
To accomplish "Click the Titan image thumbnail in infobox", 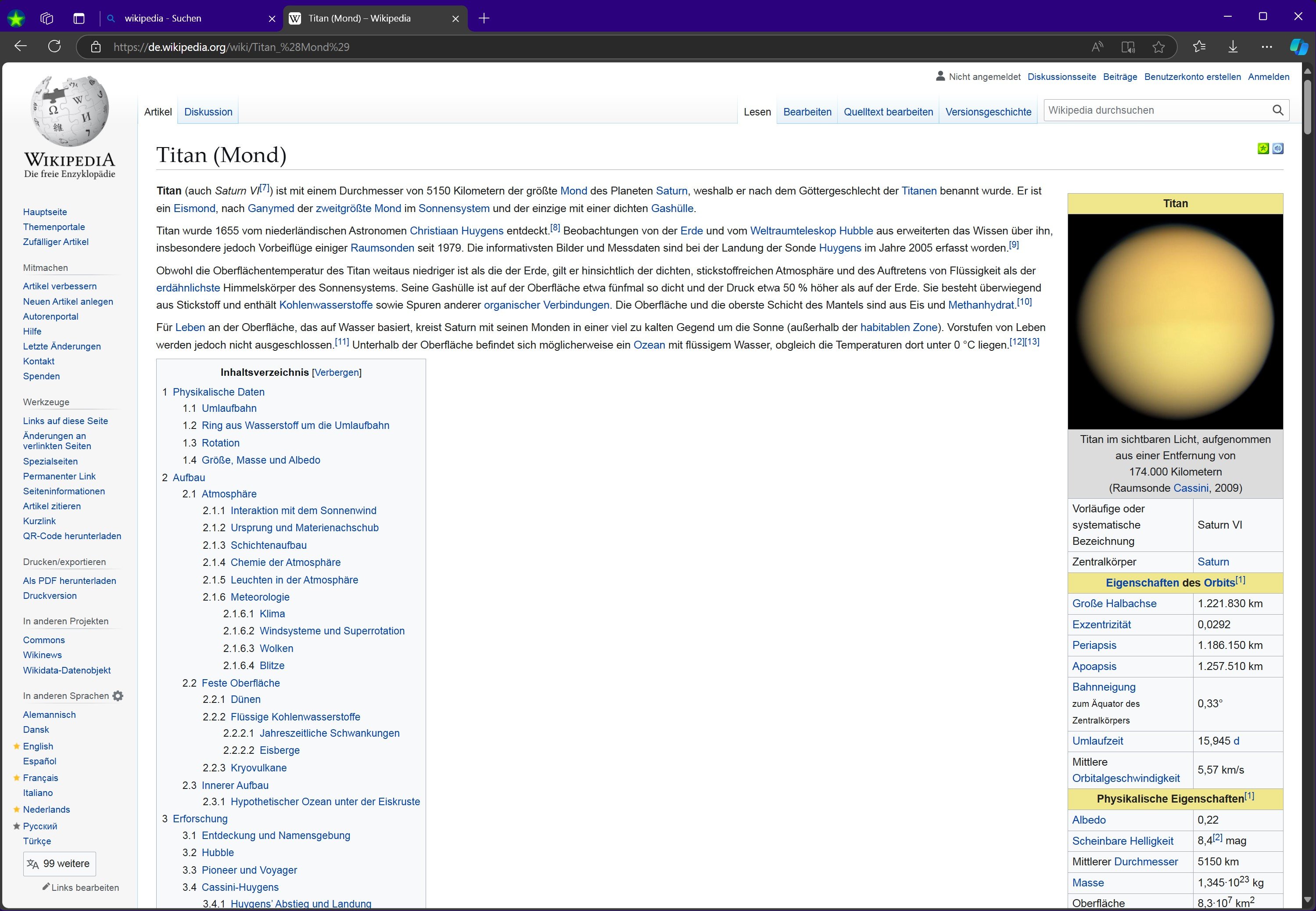I will [x=1175, y=321].
